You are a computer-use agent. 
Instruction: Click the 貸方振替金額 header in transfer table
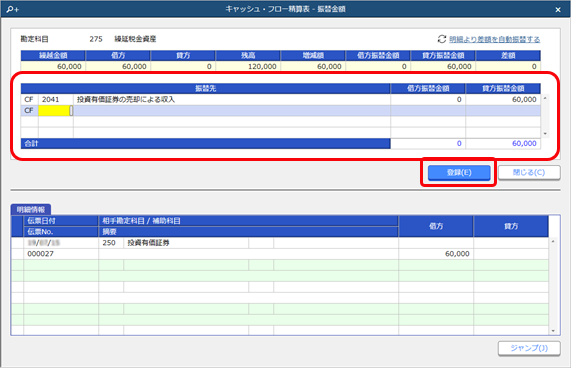[503, 88]
